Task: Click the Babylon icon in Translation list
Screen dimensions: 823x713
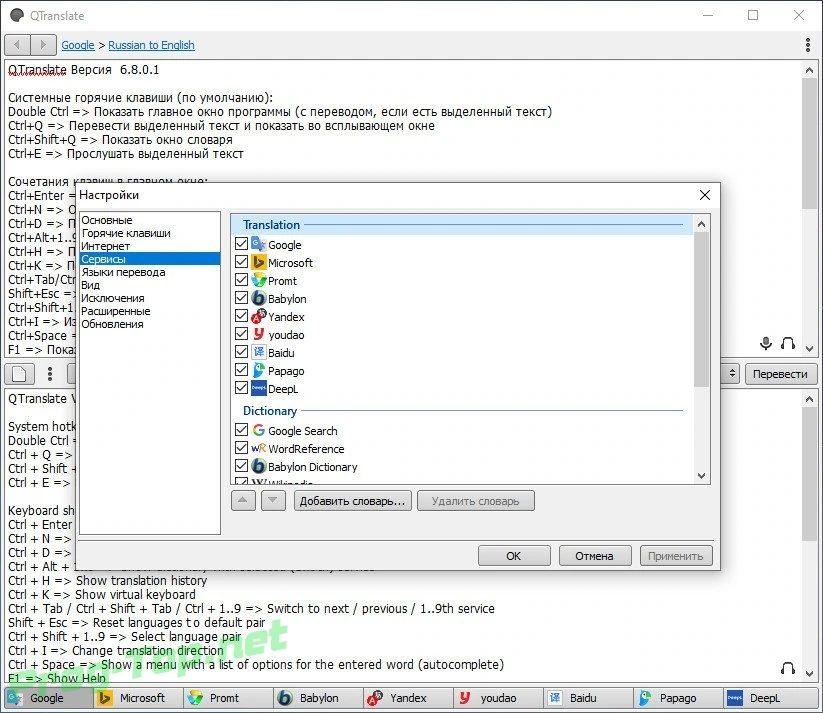Action: point(259,298)
